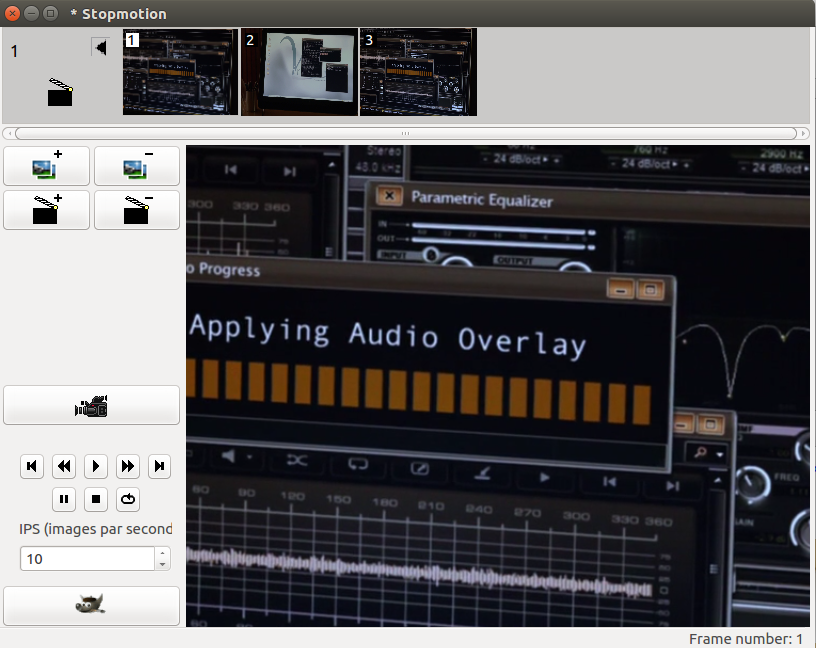
Task: Add a new scene with clapperboard plus
Action: coord(46,210)
